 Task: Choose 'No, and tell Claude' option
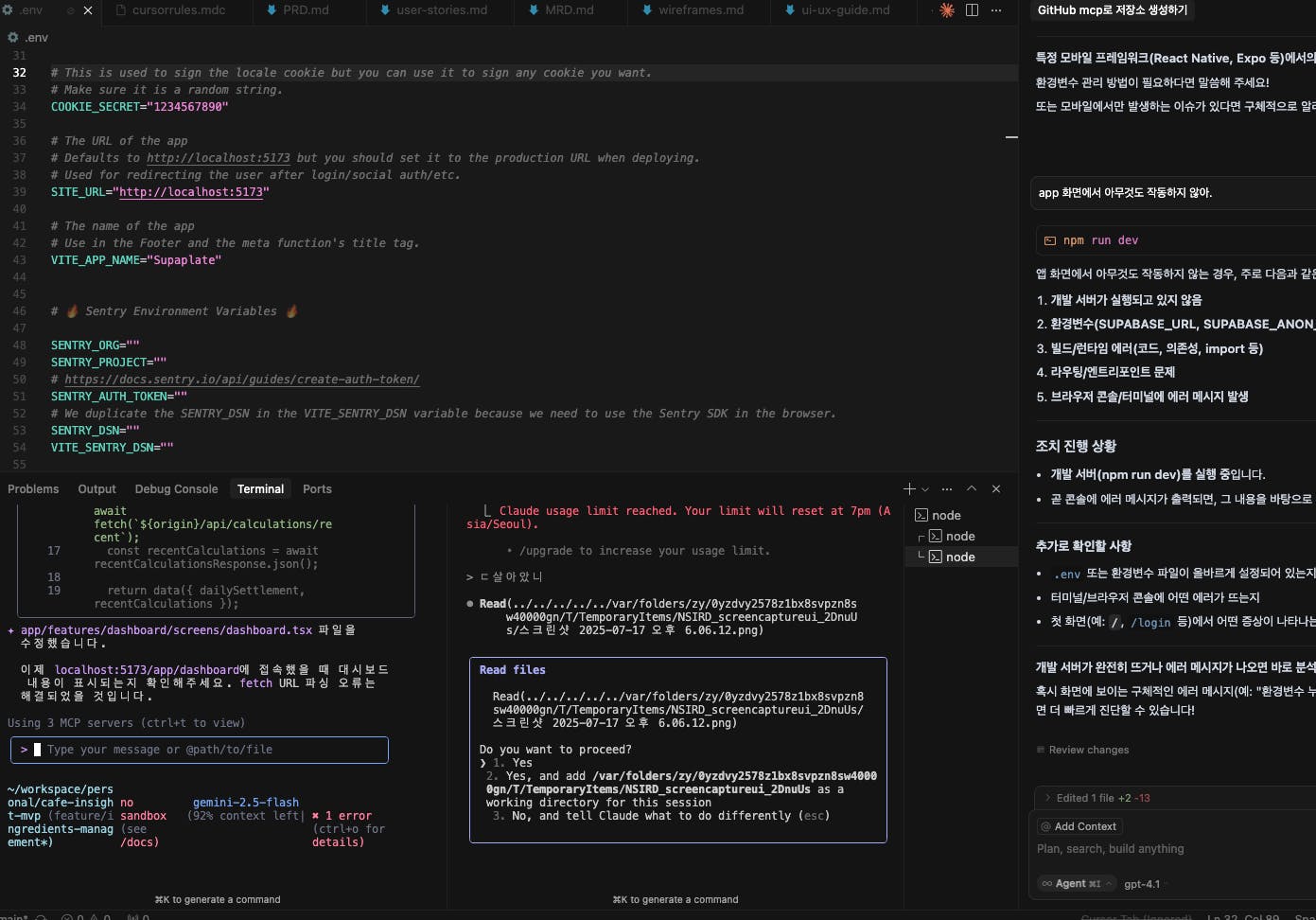pos(660,816)
